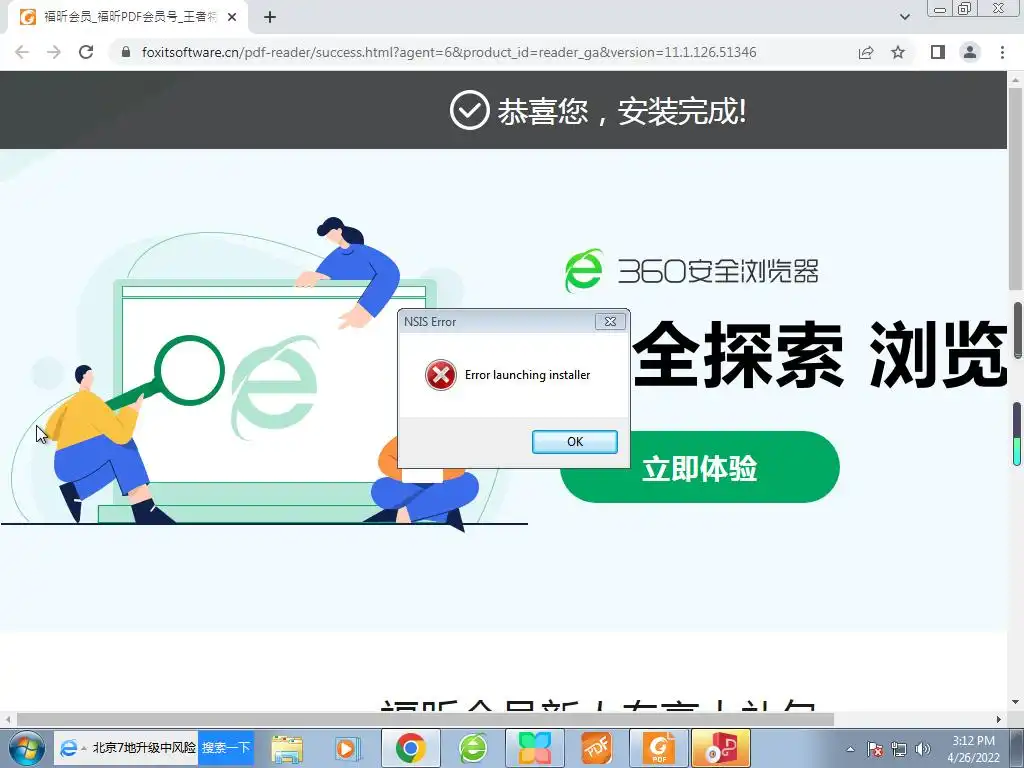This screenshot has width=1024, height=768.
Task: Show hidden tray icons arrow
Action: [850, 749]
